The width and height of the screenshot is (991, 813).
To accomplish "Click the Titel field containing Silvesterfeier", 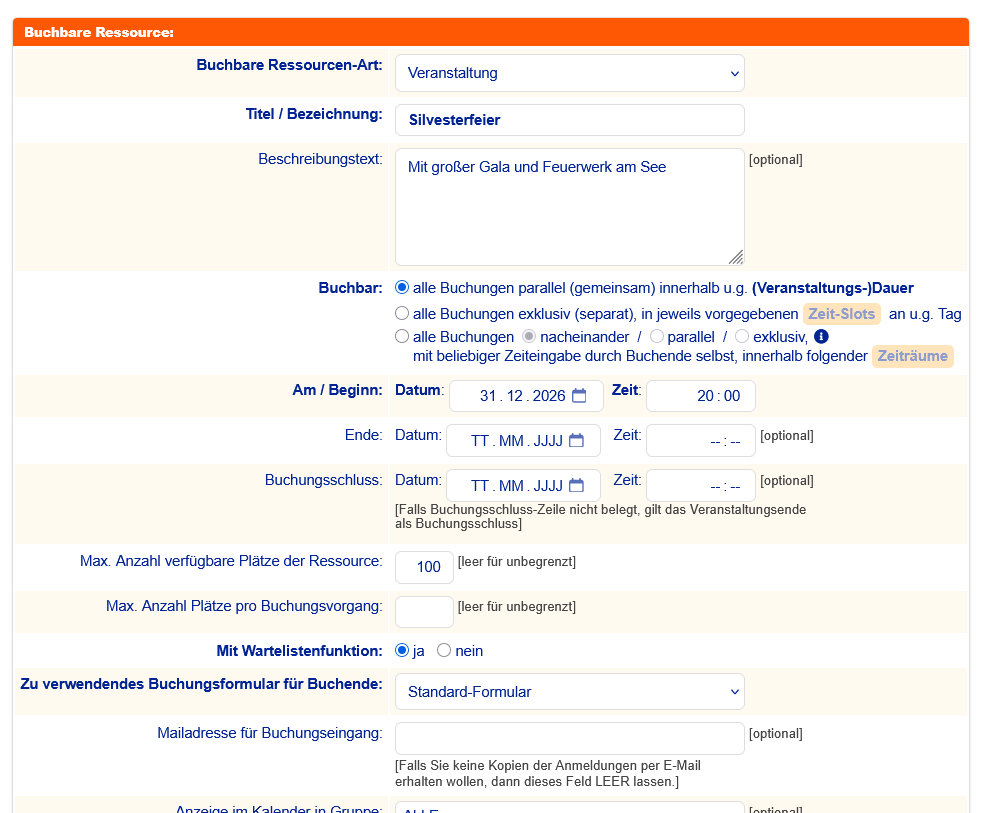I will click(569, 120).
